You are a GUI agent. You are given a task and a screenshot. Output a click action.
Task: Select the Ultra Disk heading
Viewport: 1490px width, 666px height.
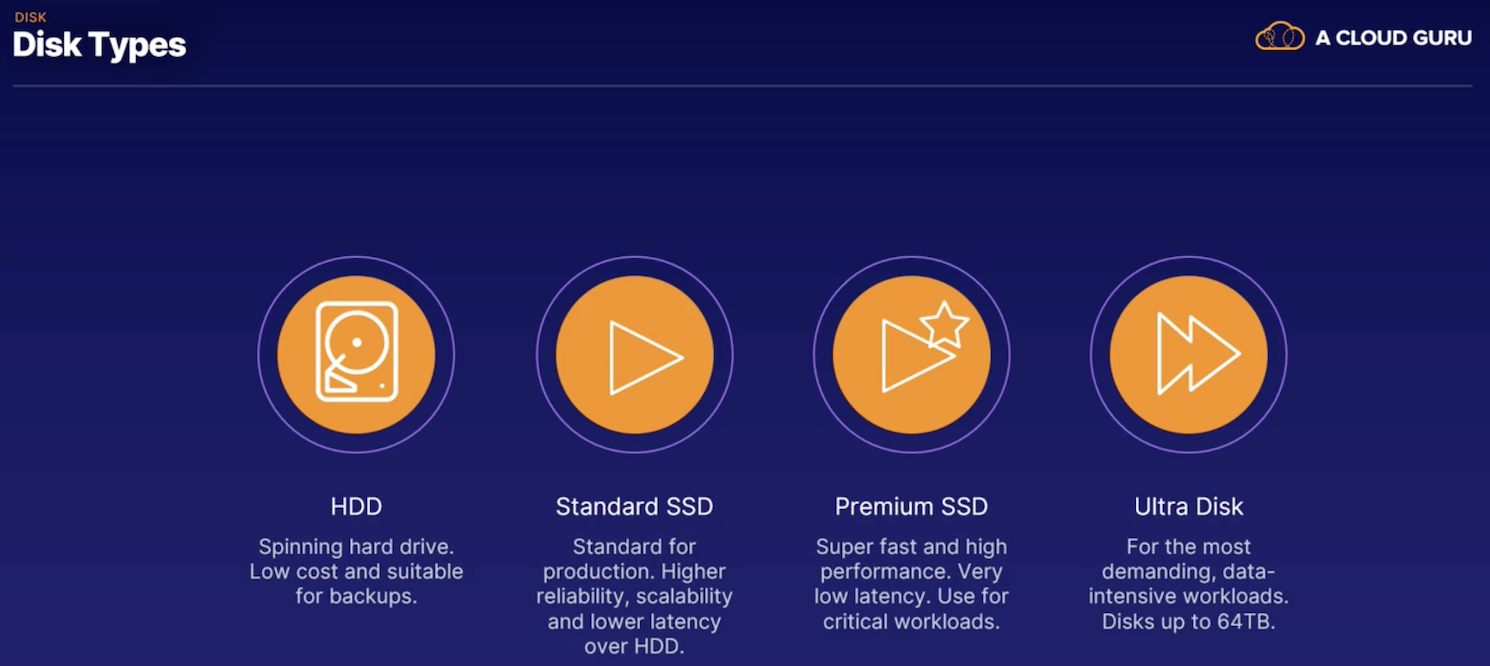coord(1188,507)
